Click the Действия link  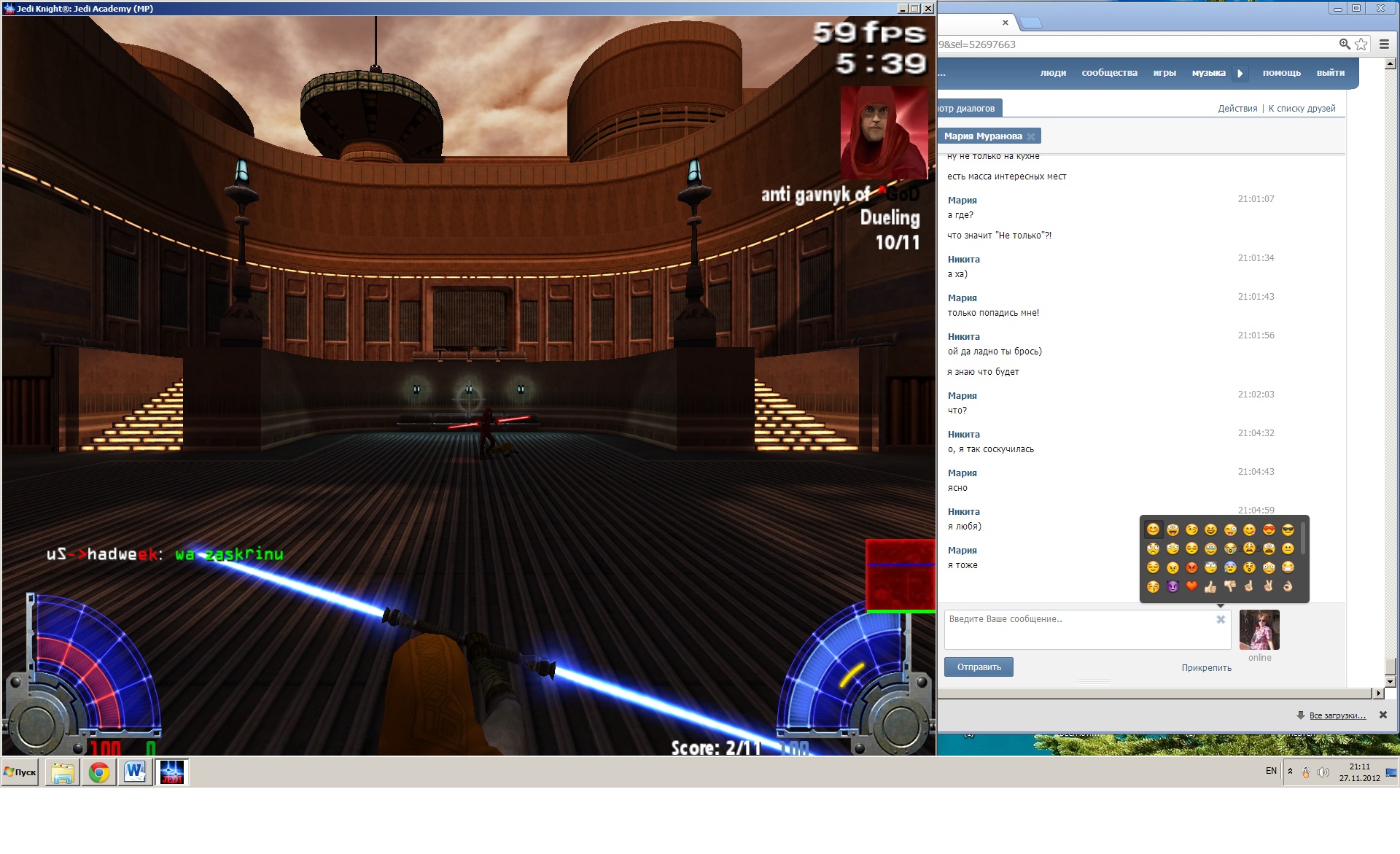coord(1237,109)
